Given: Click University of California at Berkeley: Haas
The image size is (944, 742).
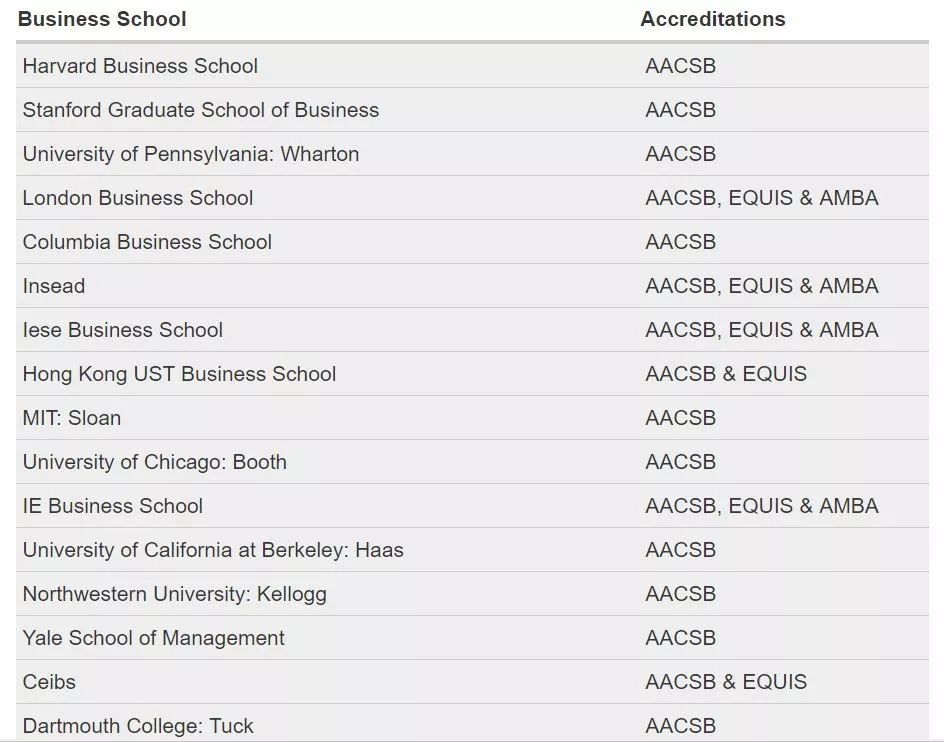Looking at the screenshot, I should (213, 550).
